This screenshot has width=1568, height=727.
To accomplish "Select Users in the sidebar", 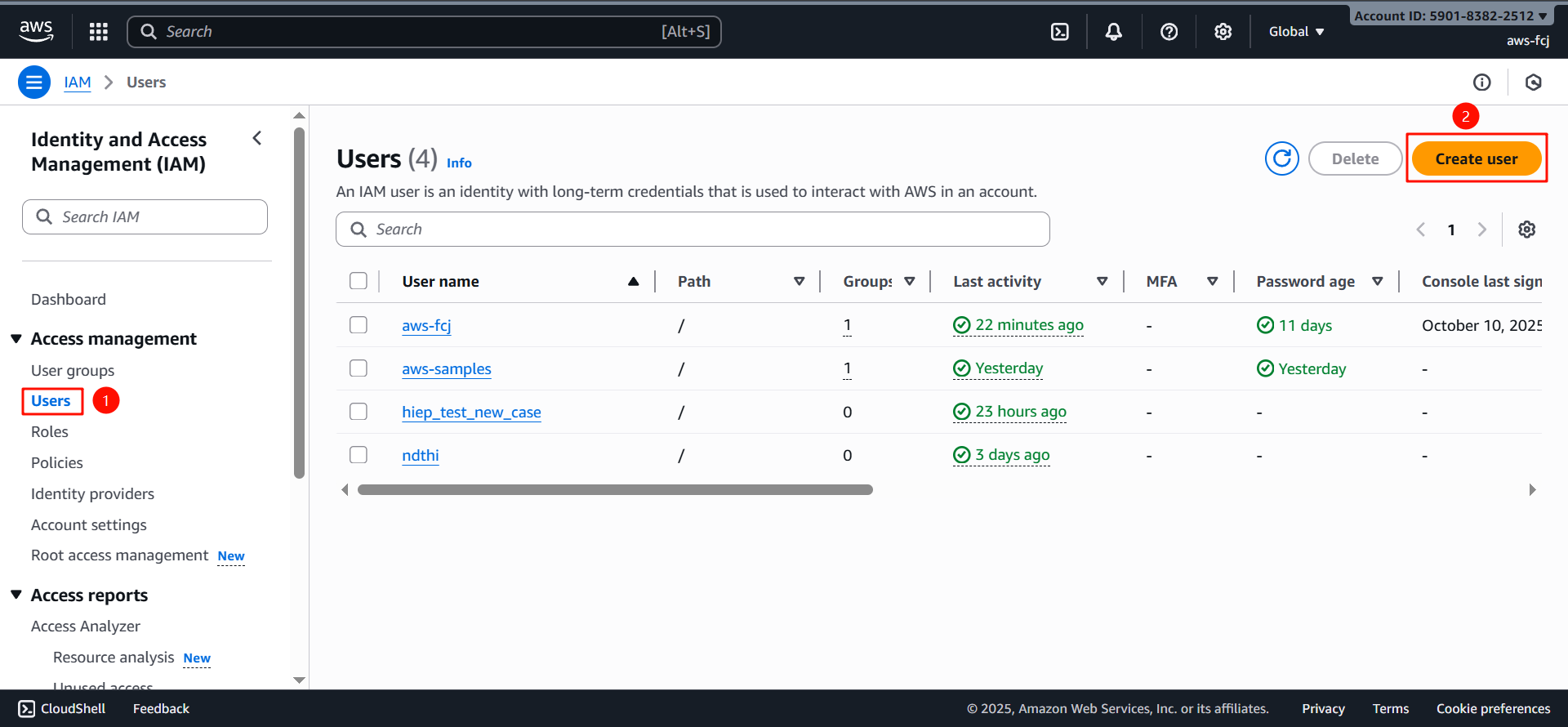I will click(51, 401).
